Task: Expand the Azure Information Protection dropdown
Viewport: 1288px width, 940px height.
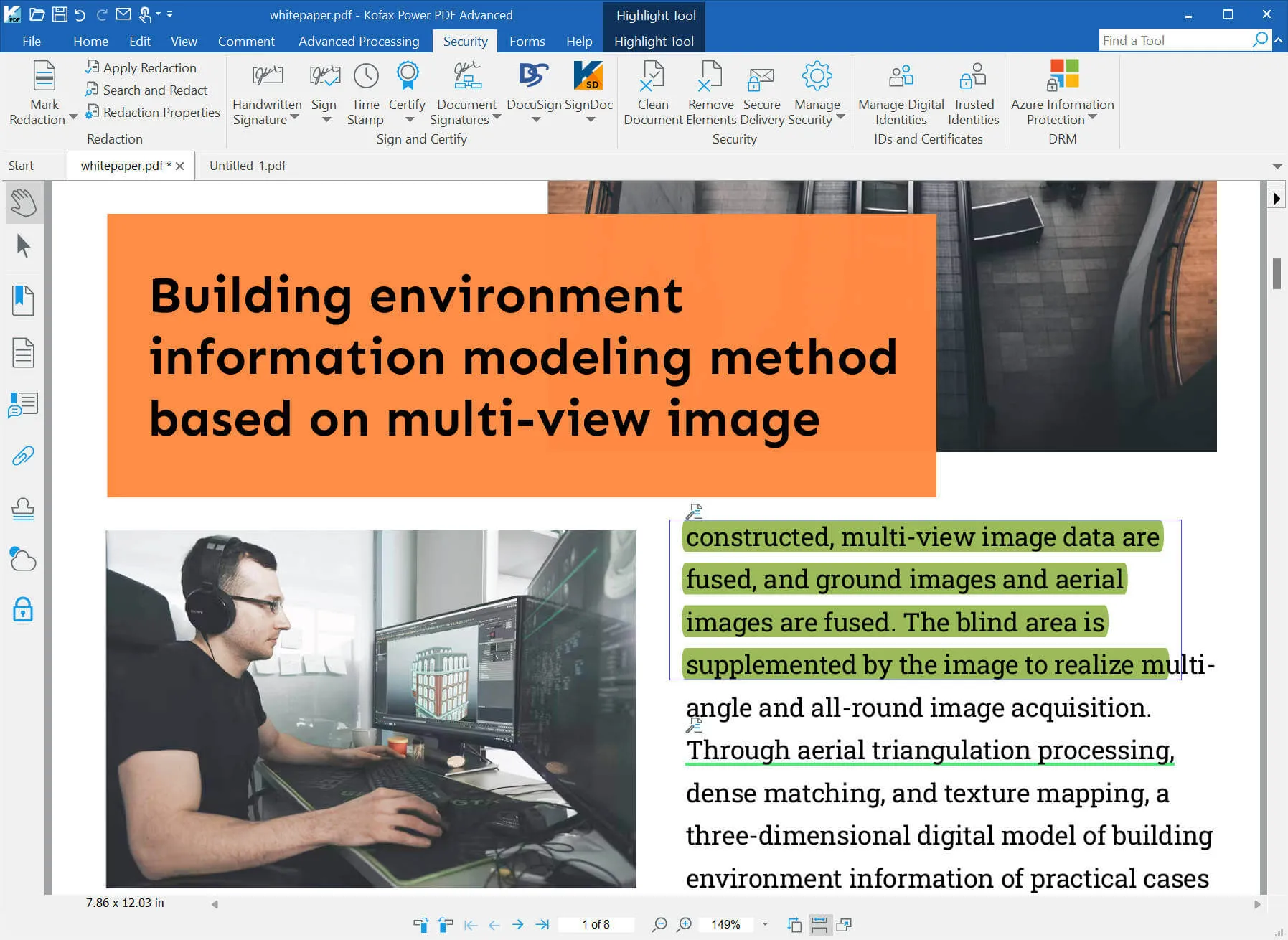Action: [1092, 118]
